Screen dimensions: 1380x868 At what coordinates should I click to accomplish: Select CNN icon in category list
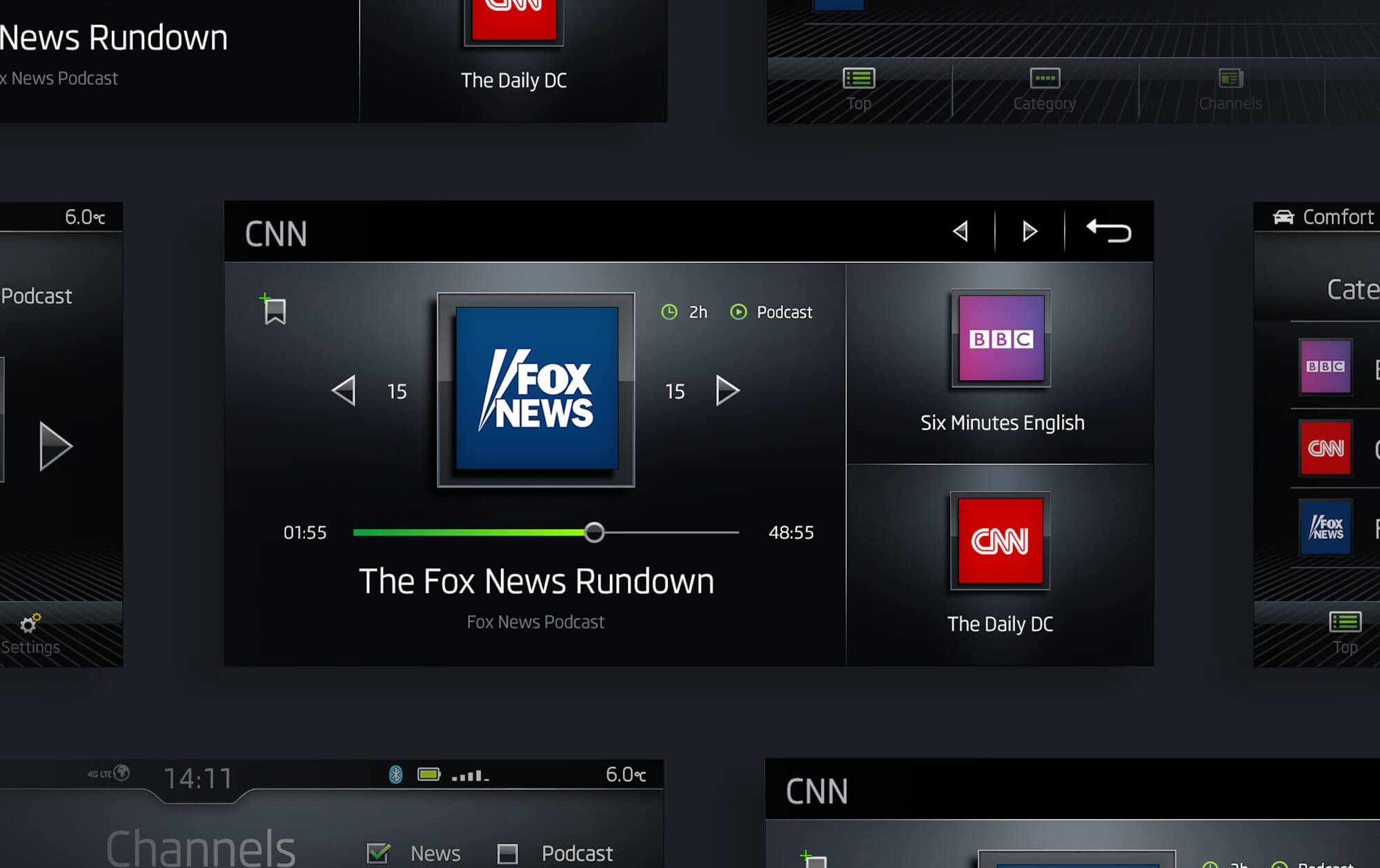coord(1325,448)
